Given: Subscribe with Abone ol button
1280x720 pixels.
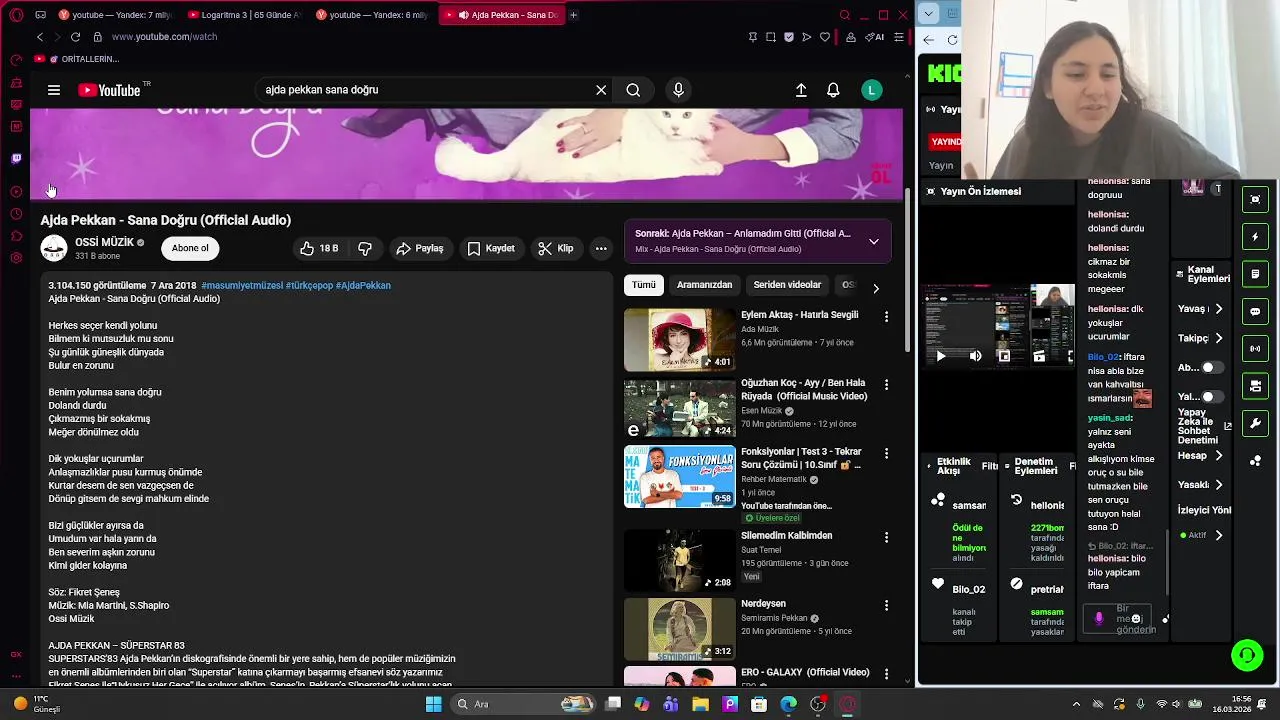Looking at the screenshot, I should pos(190,248).
